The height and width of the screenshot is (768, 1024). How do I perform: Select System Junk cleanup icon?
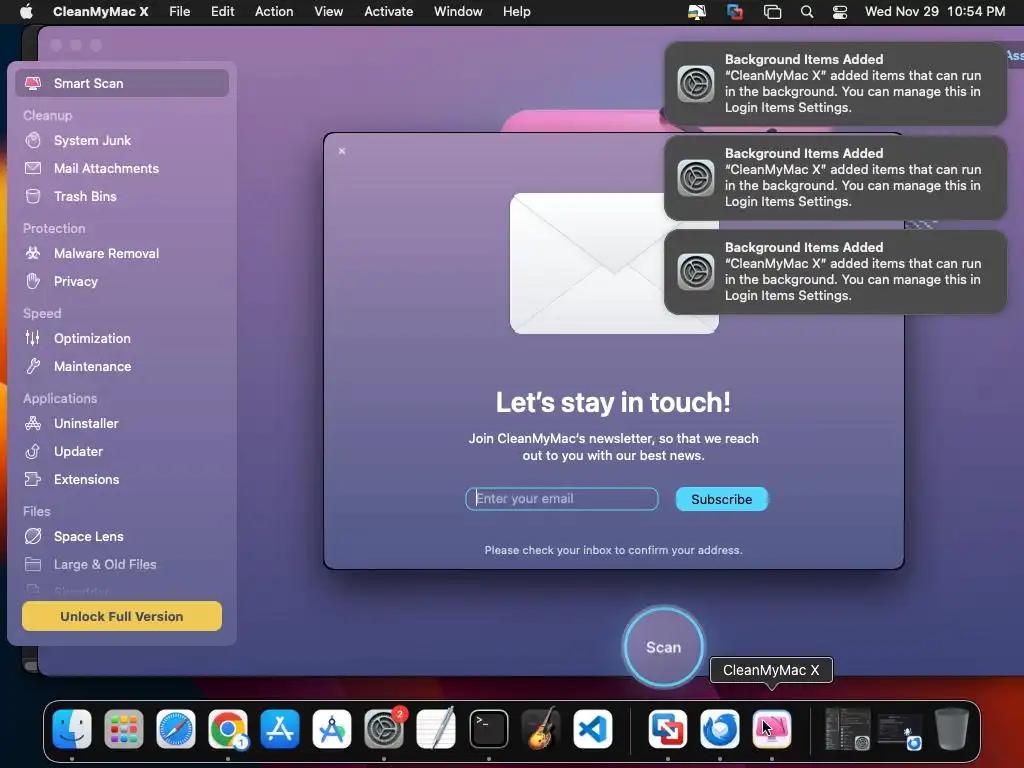(33, 140)
